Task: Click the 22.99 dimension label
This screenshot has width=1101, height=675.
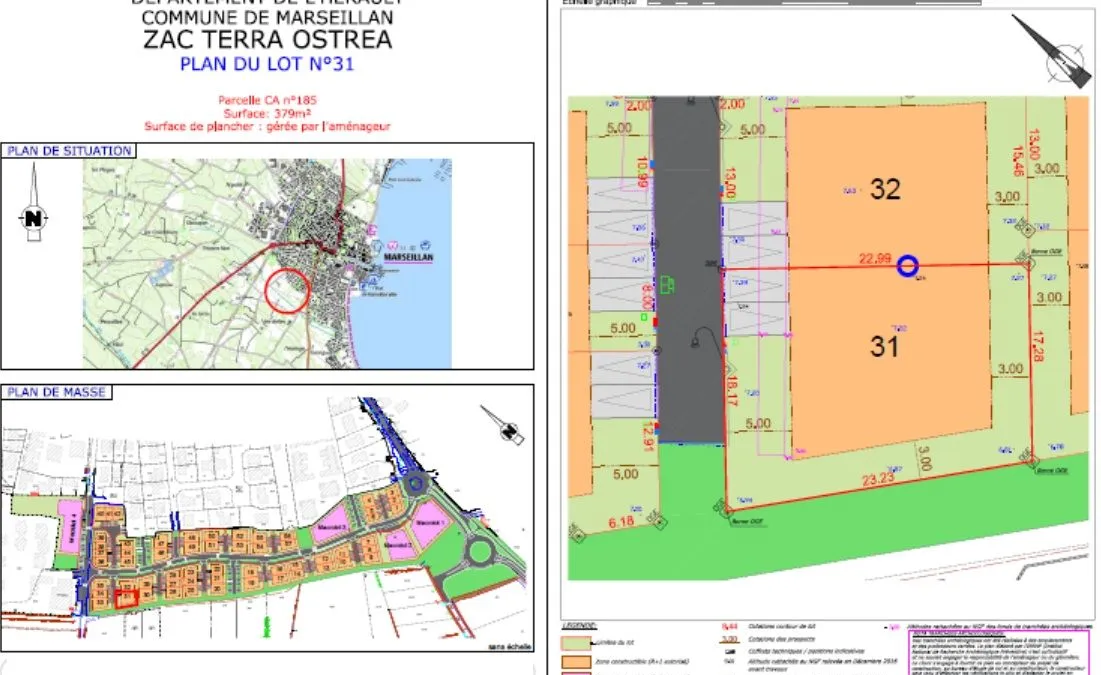Action: click(x=875, y=258)
